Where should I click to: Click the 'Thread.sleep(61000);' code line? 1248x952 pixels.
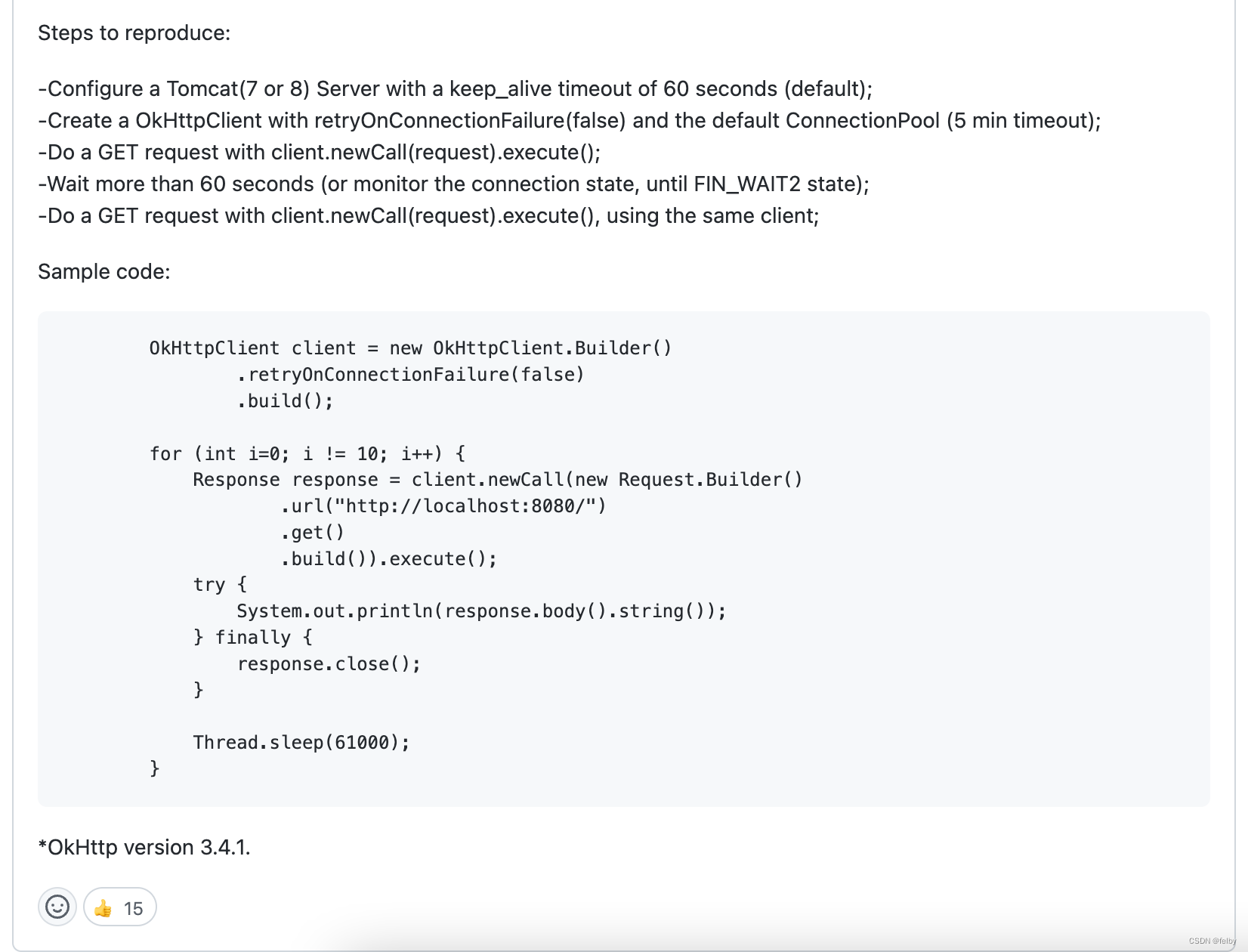pos(301,743)
